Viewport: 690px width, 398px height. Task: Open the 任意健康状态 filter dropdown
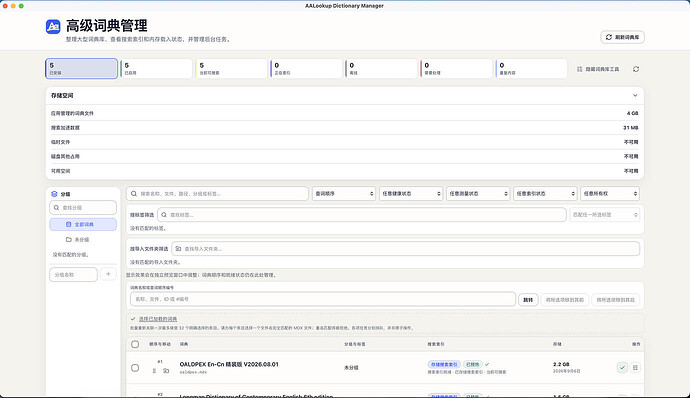pos(411,194)
